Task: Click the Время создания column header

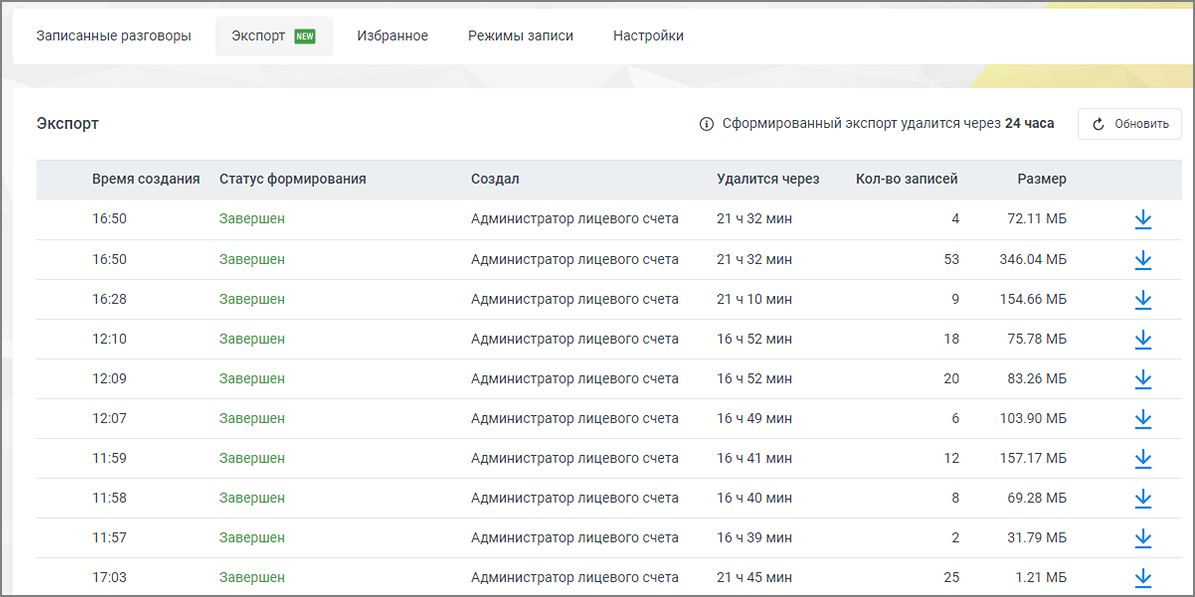Action: pos(146,179)
